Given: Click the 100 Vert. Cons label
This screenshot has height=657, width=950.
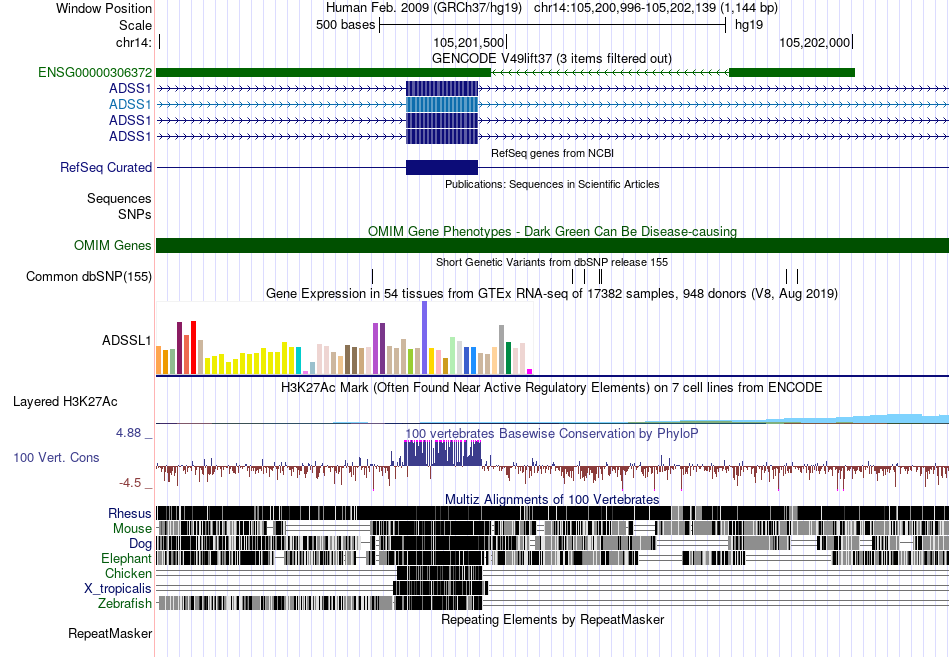Looking at the screenshot, I should tap(56, 458).
